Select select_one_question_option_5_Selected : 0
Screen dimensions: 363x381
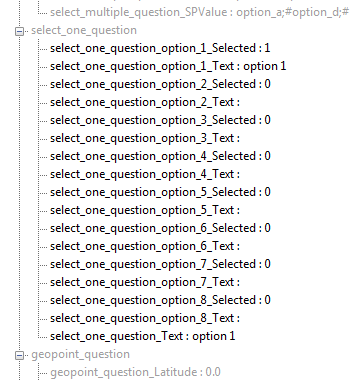pos(160,192)
